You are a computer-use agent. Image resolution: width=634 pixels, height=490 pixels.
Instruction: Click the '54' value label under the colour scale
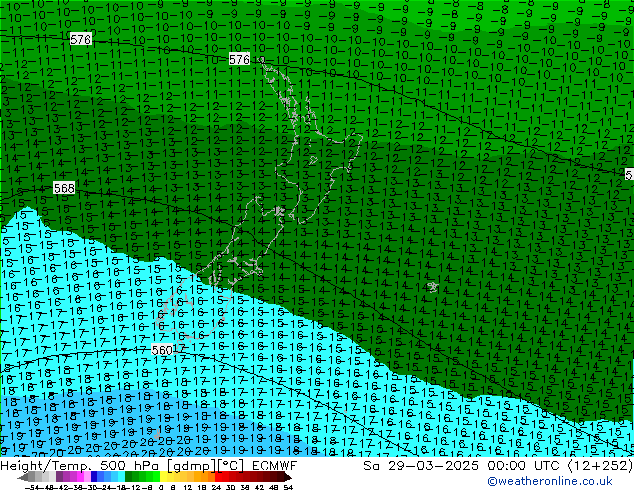point(288,487)
